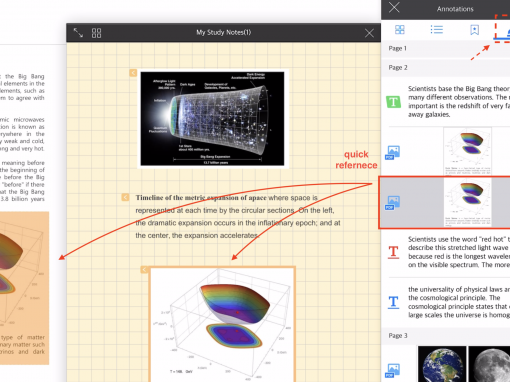Switch to outline list tab in Annotations panel

(437, 30)
